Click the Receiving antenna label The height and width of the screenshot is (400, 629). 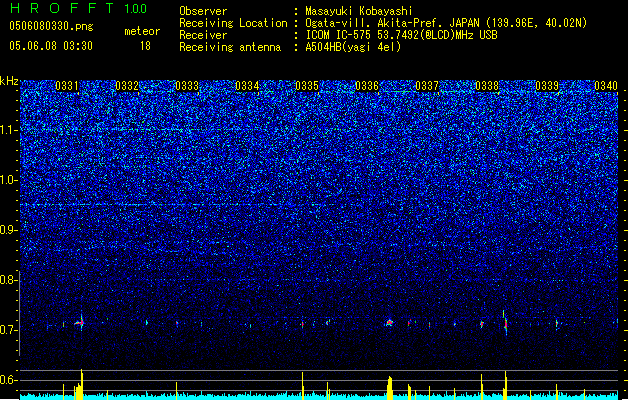(230, 47)
